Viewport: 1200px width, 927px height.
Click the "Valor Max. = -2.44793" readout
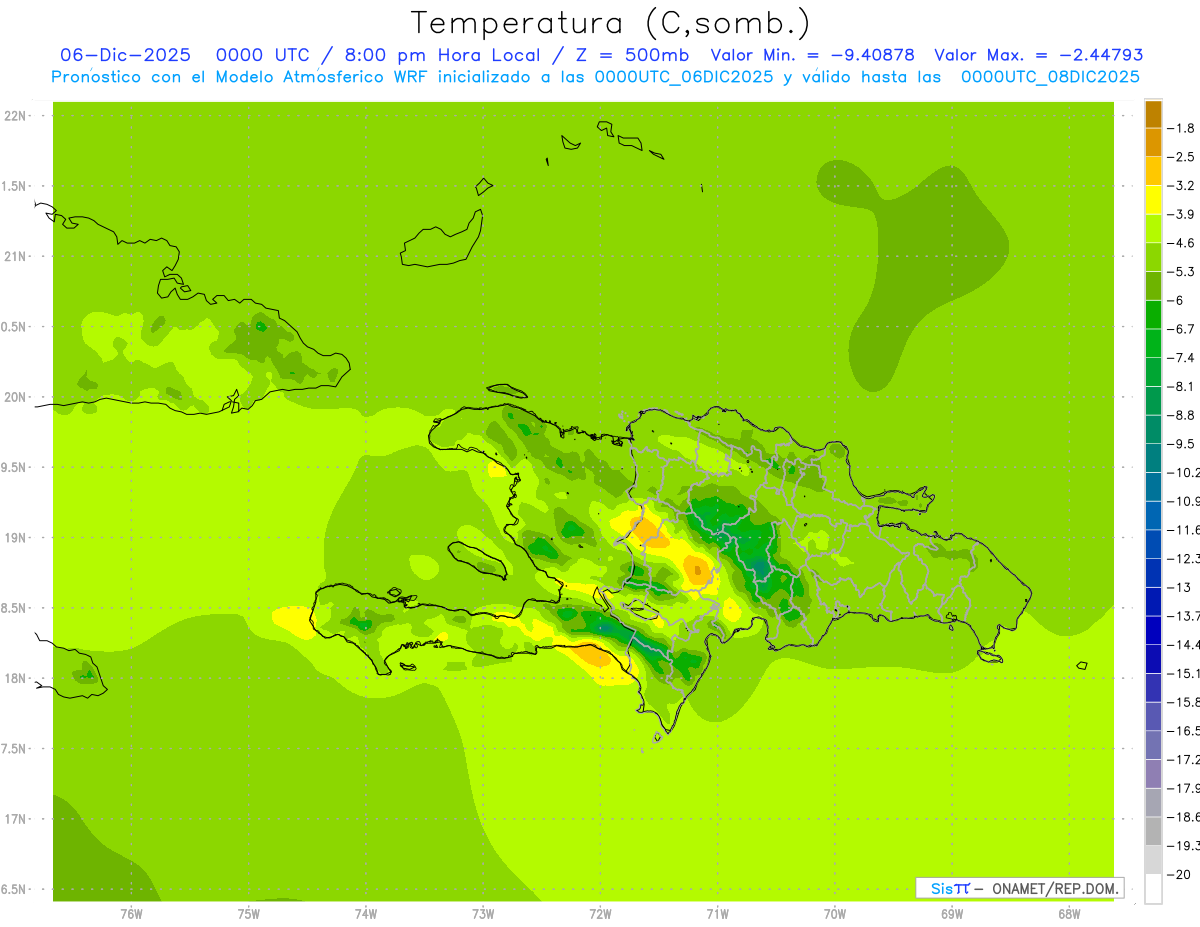coord(1039,56)
